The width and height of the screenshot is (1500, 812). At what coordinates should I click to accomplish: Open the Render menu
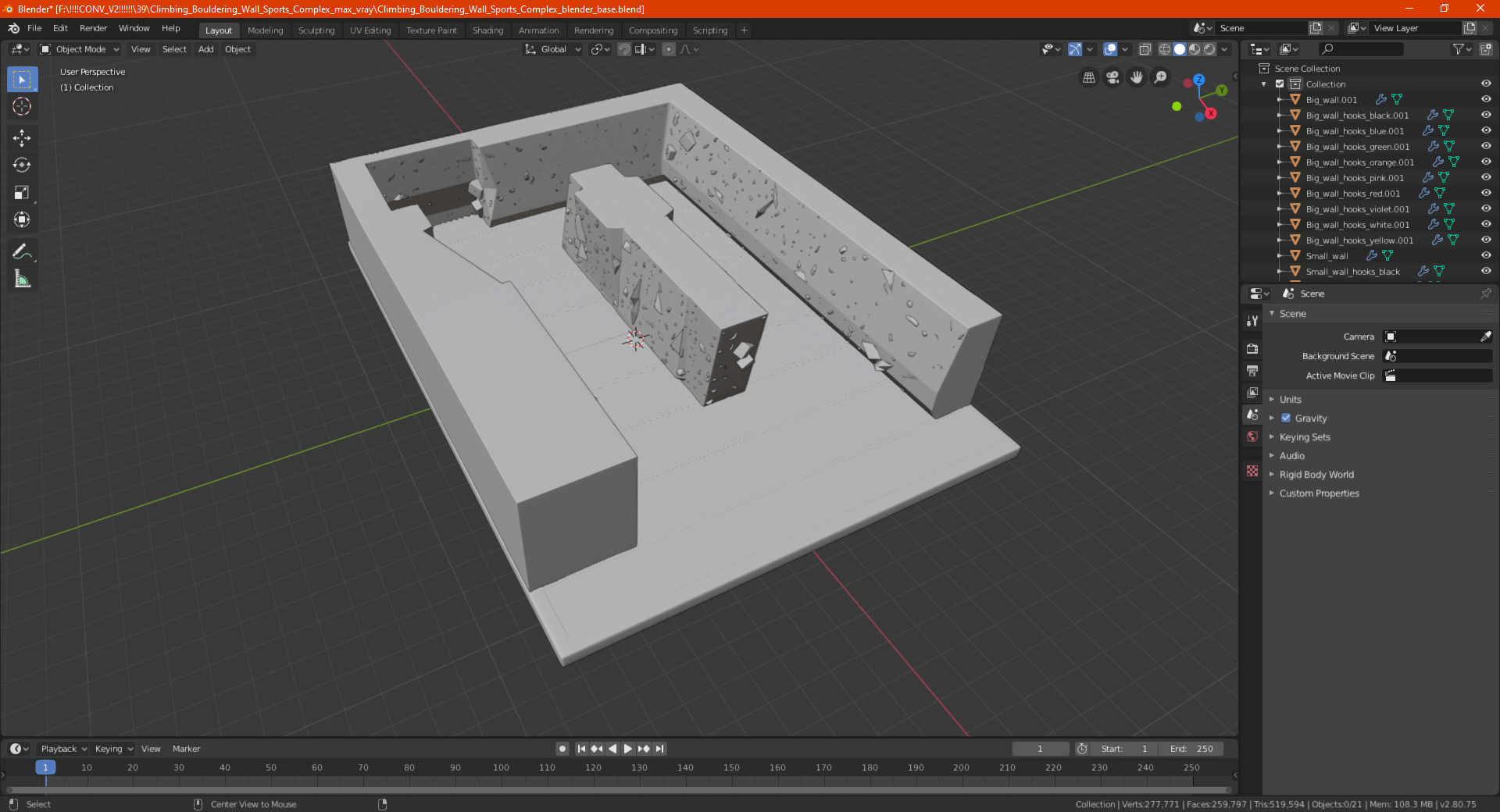pyautogui.click(x=93, y=28)
